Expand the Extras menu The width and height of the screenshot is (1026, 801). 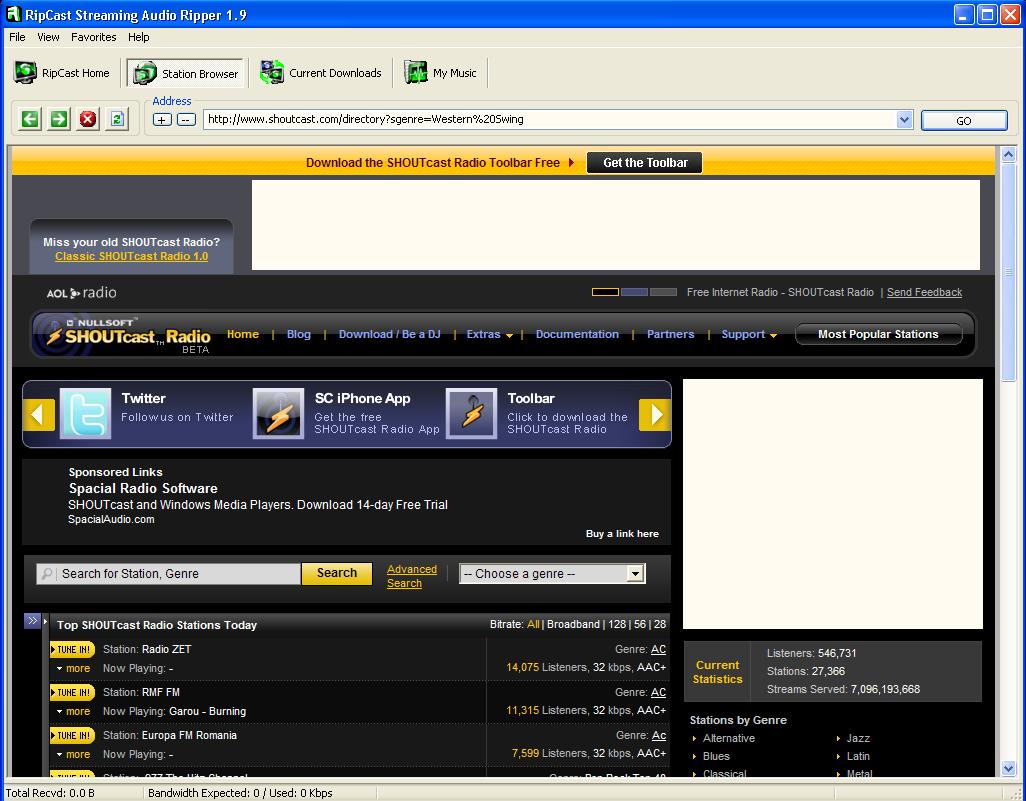489,334
